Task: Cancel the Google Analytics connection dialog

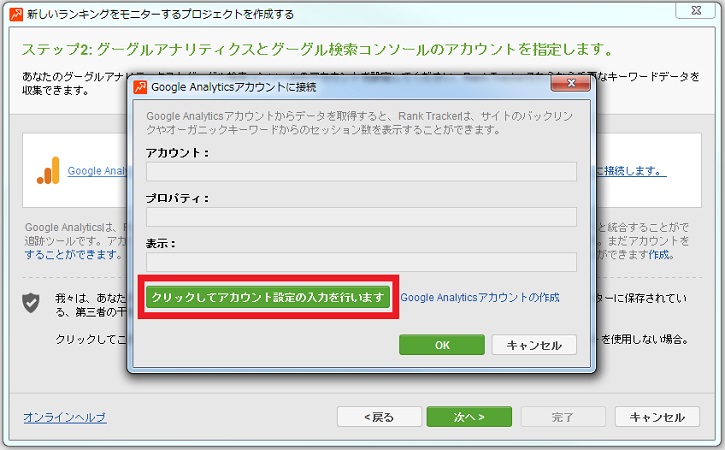Action: click(x=534, y=345)
